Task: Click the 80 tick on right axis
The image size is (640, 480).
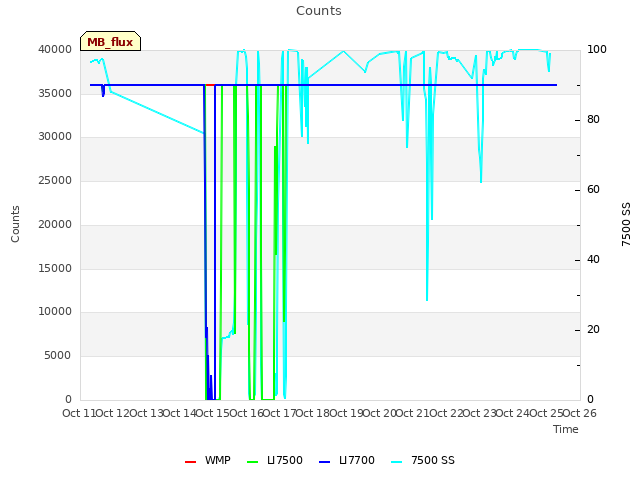Action: click(593, 120)
